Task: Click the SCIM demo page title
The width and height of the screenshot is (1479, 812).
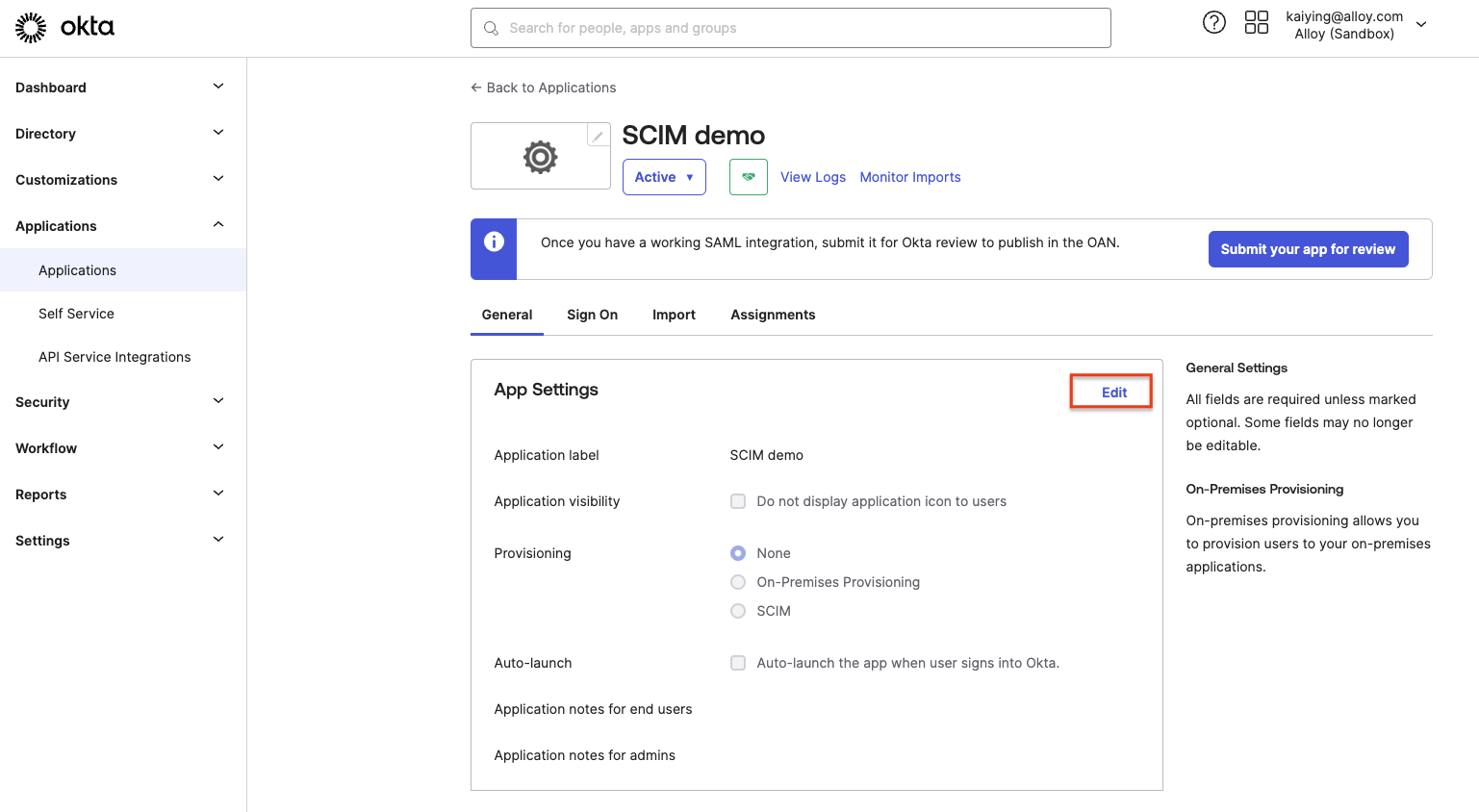Action: tap(693, 136)
